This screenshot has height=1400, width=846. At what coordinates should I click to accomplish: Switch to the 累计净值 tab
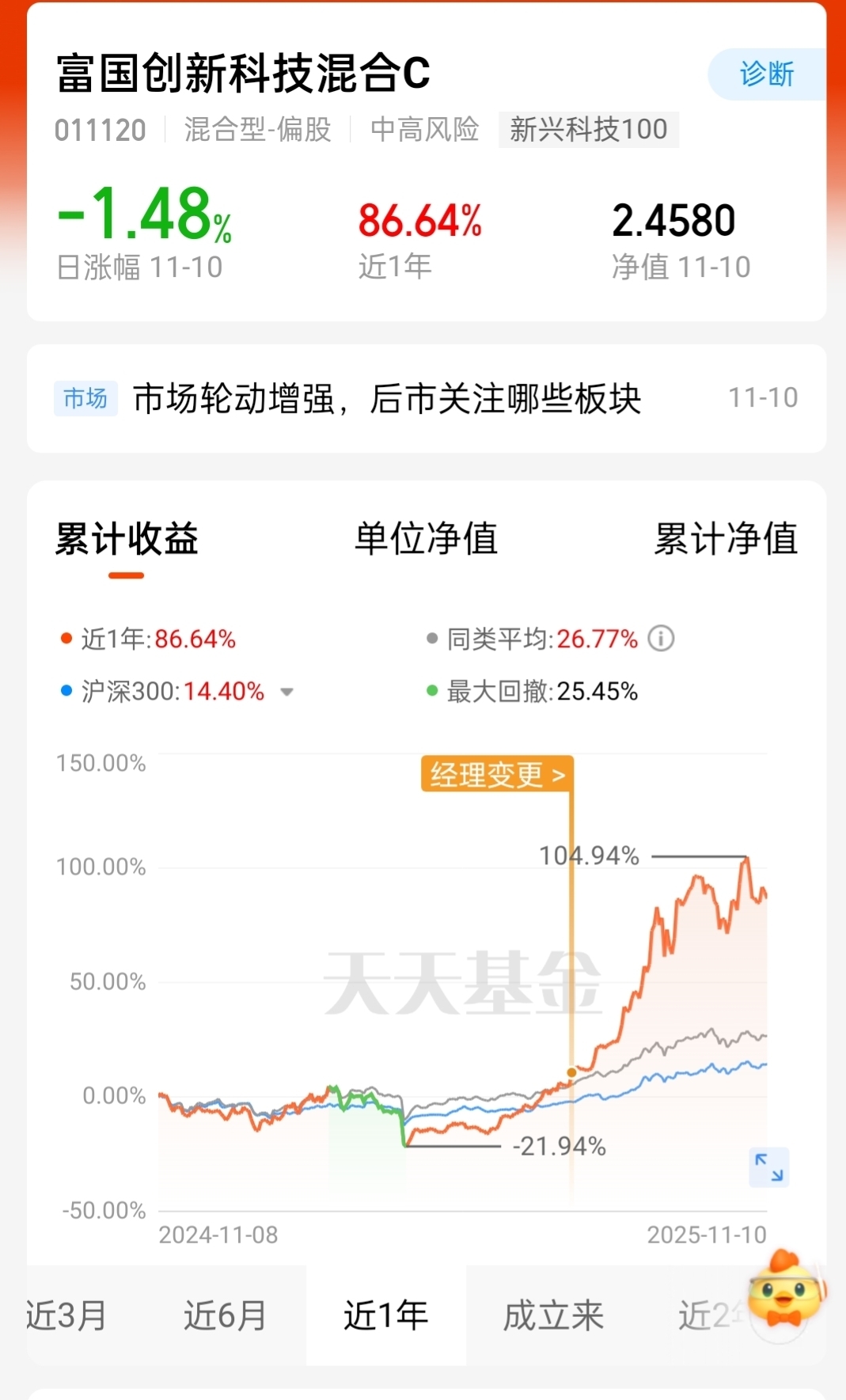pyautogui.click(x=726, y=539)
